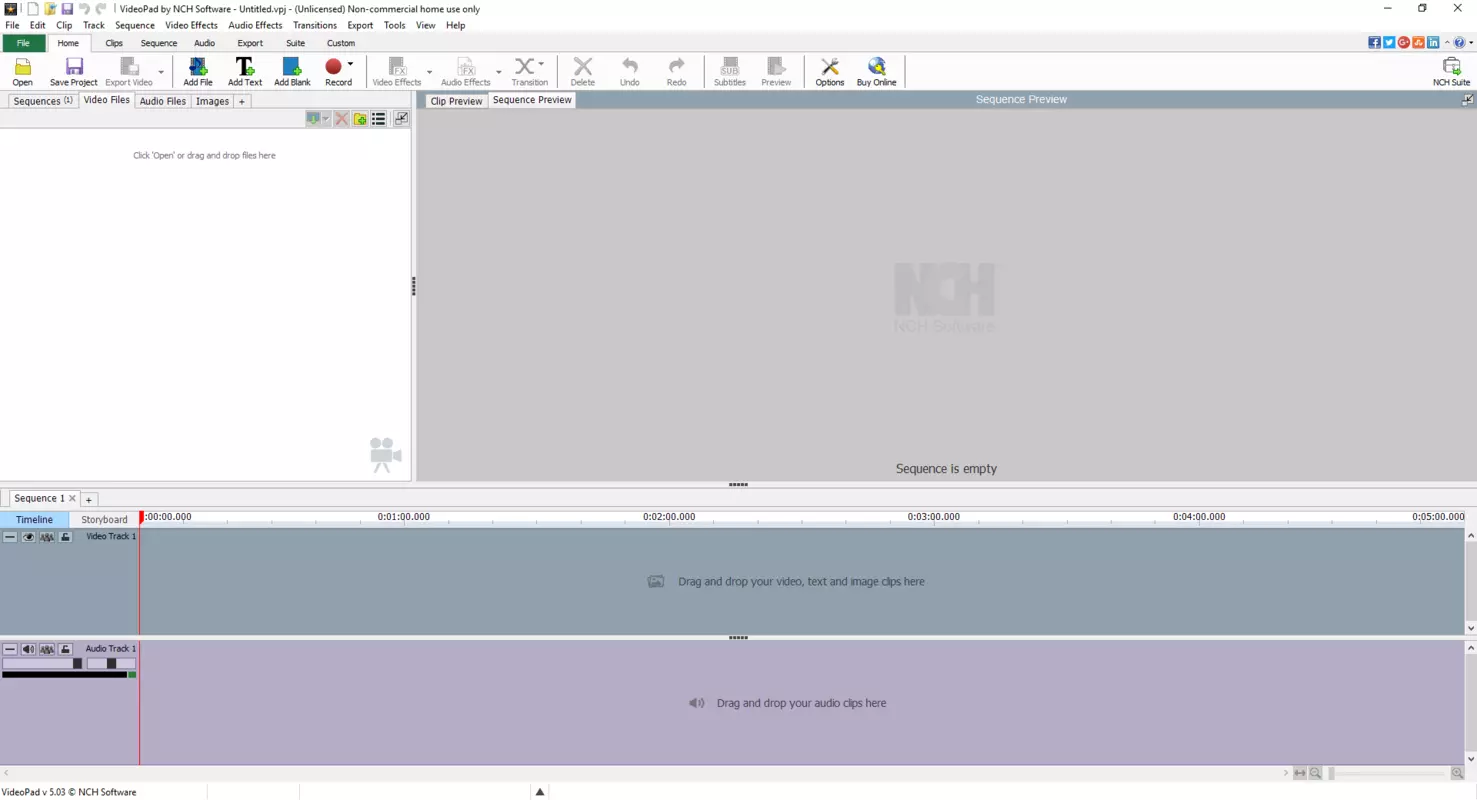Open the help dropdown arrow beside the question mark

pos(1470,43)
